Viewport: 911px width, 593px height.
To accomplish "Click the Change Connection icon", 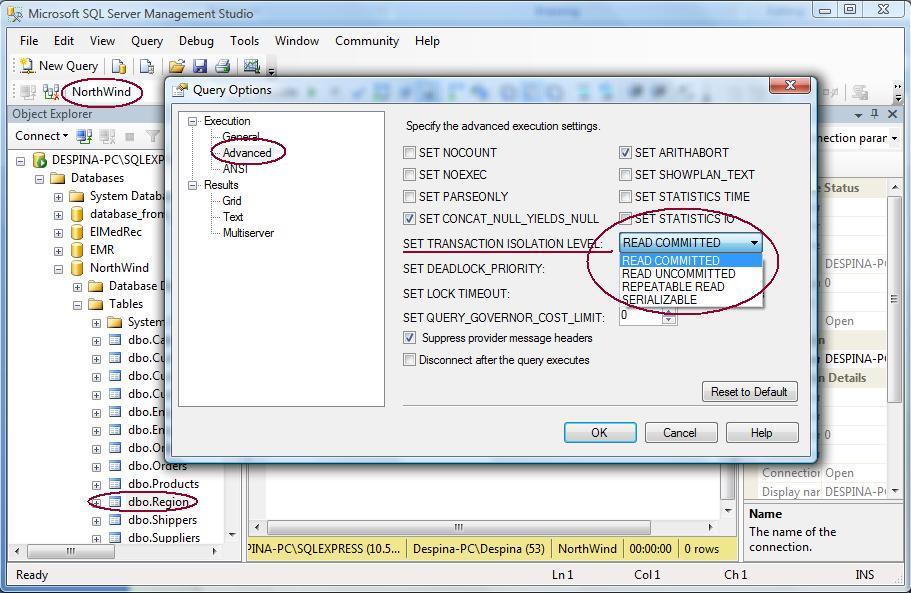I will pyautogui.click(x=51, y=92).
